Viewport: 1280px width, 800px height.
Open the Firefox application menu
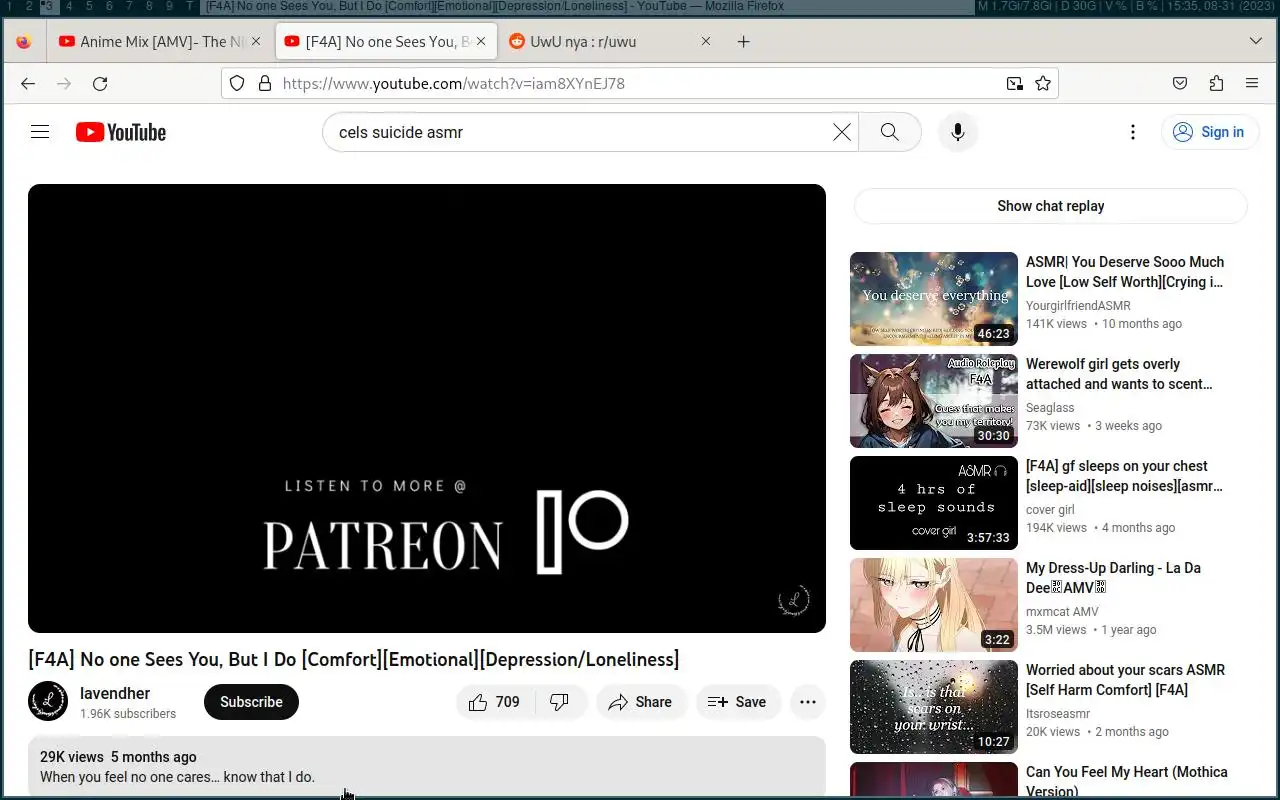coord(1252,84)
